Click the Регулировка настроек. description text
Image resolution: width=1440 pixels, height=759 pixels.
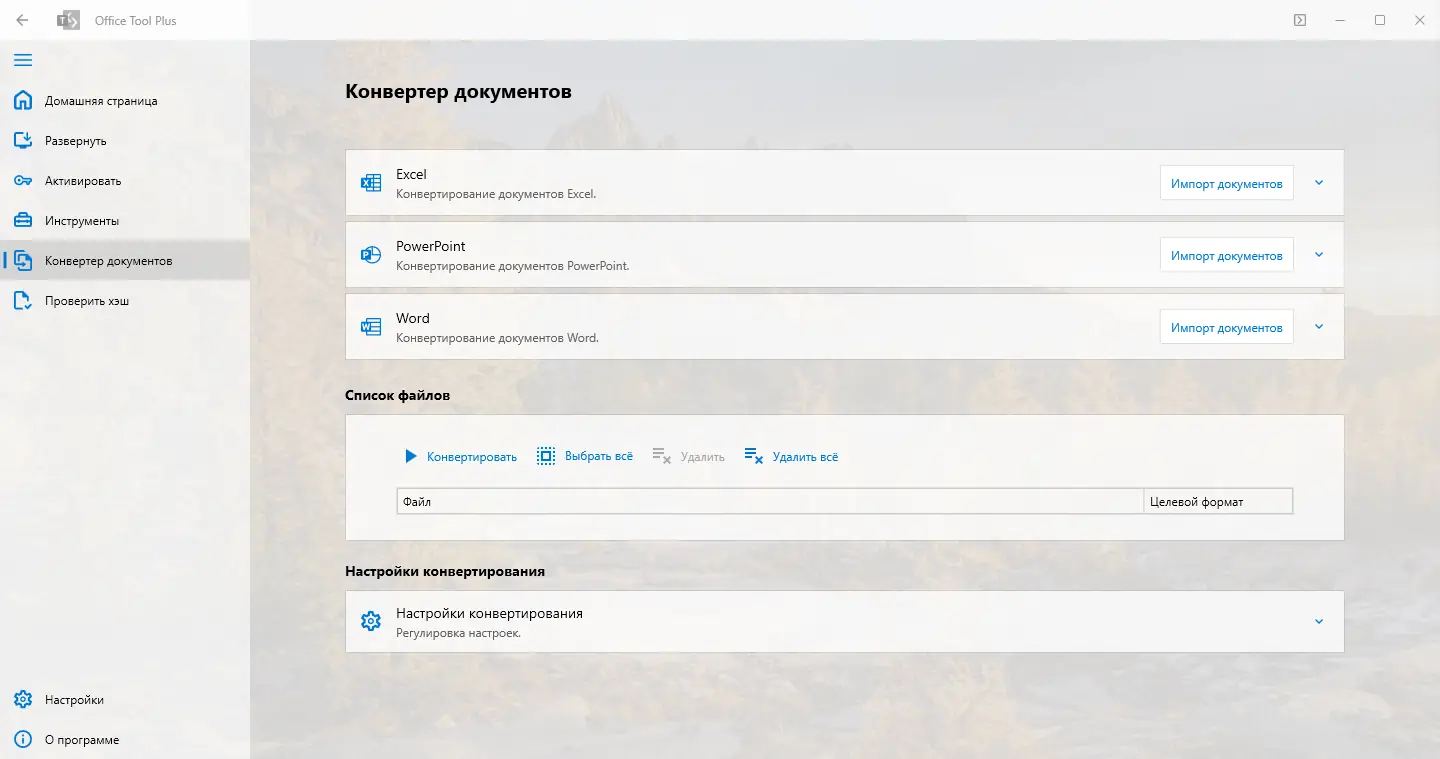(459, 633)
